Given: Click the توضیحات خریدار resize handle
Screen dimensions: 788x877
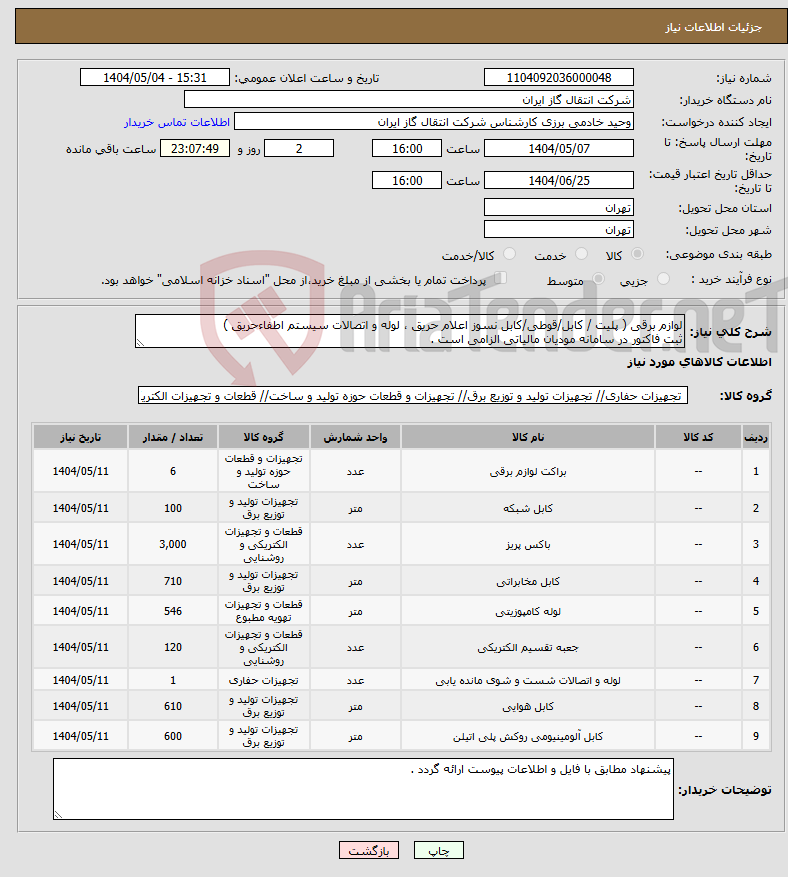Looking at the screenshot, I should click(x=59, y=814).
